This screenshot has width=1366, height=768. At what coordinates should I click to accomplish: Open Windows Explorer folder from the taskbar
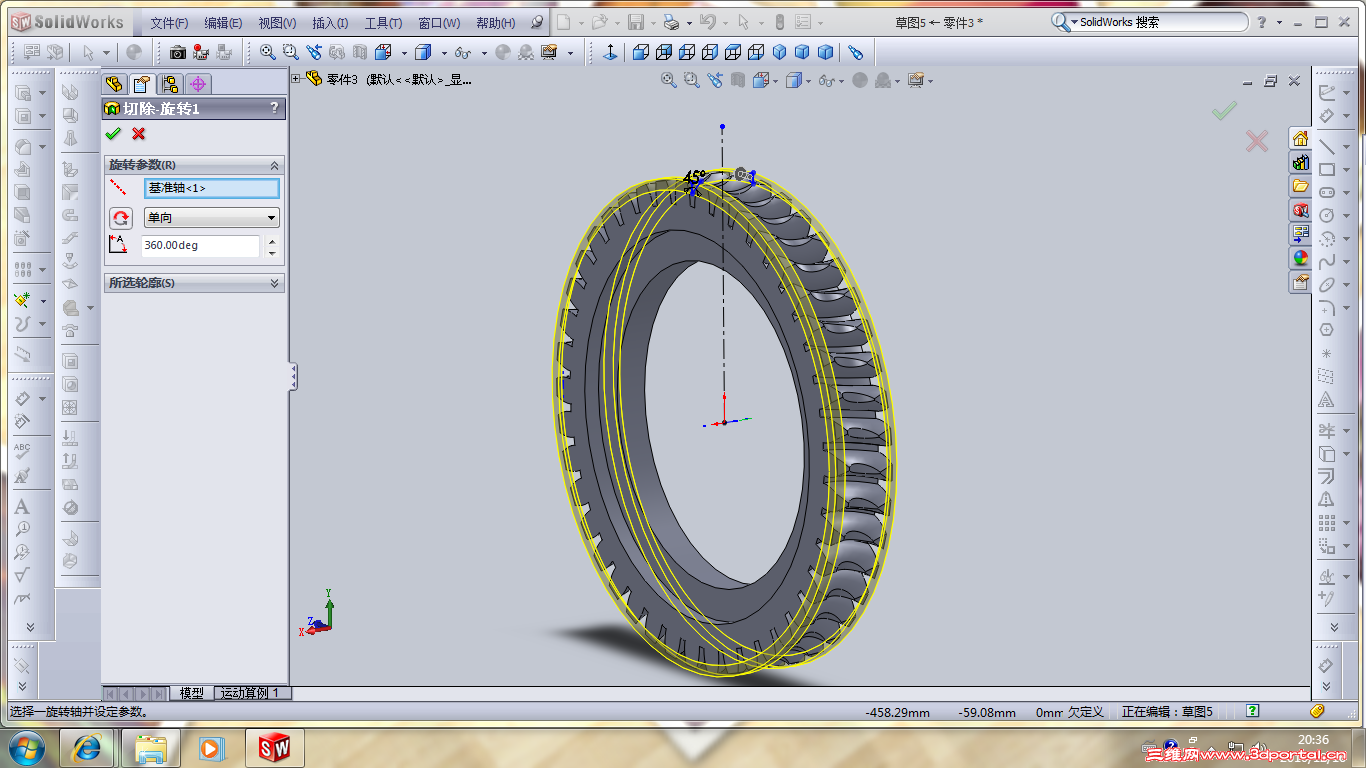pos(151,748)
